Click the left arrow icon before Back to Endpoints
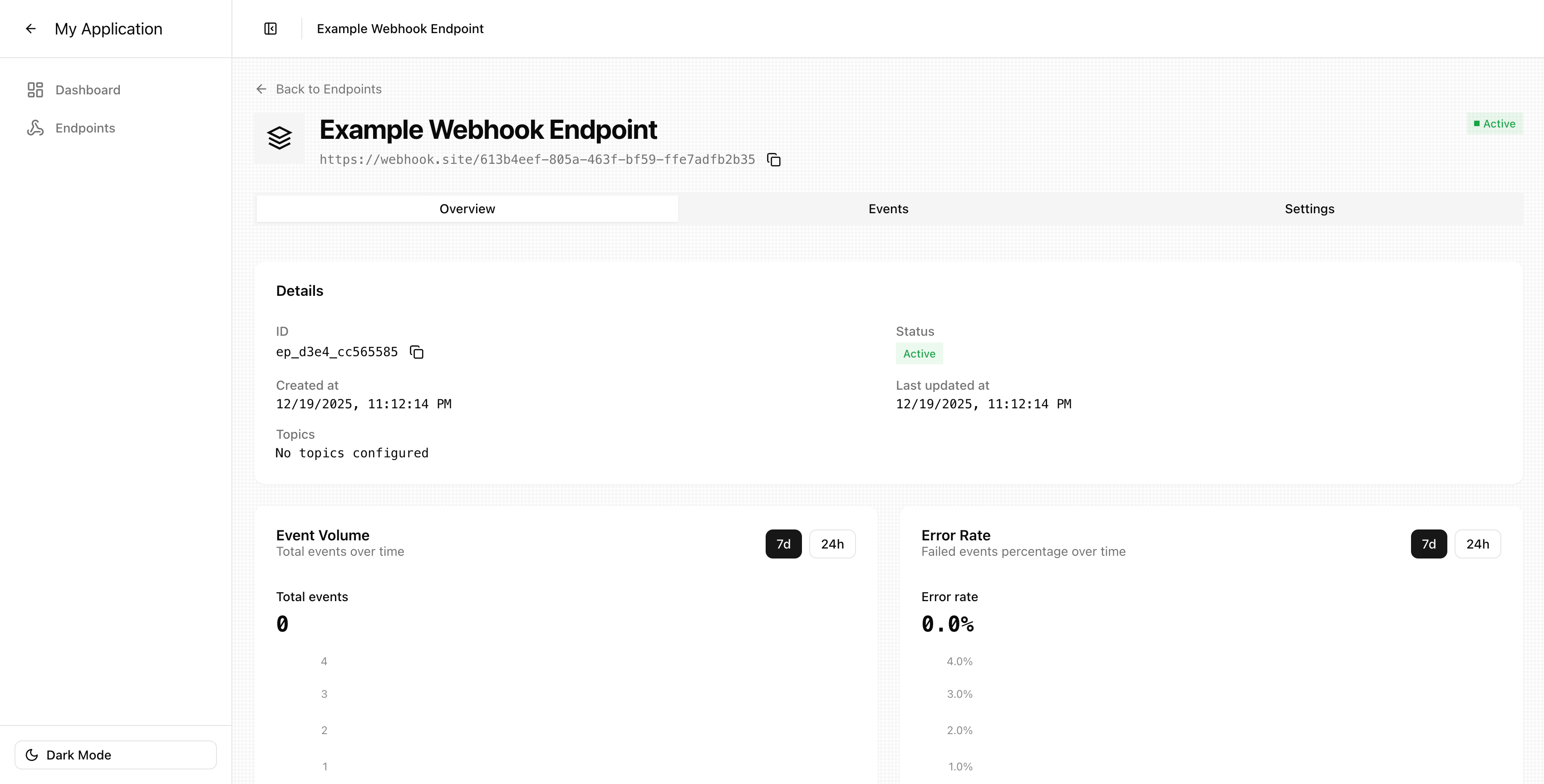This screenshot has width=1544, height=784. point(261,89)
